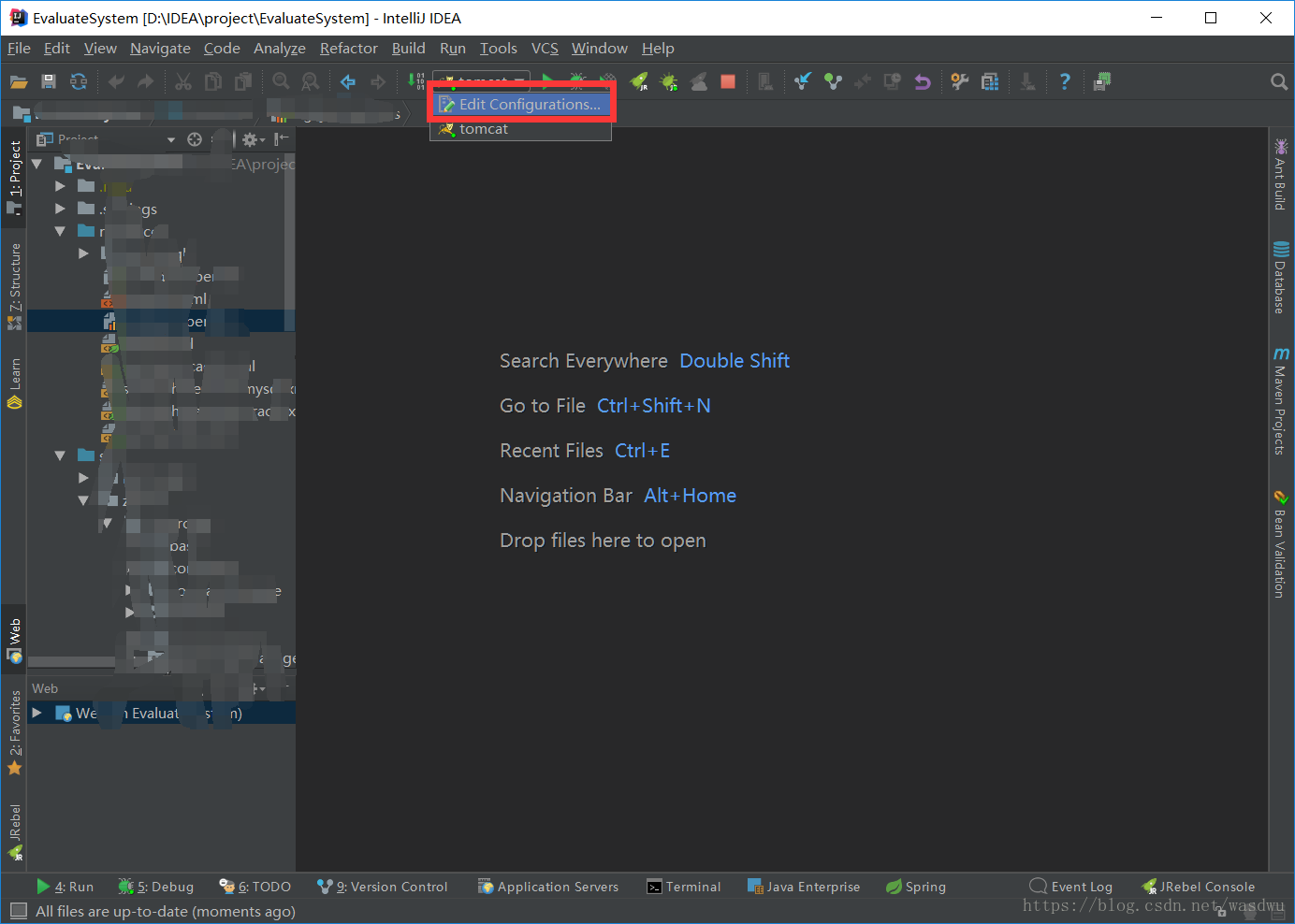The image size is (1295, 924).
Task: Open the Terminal bottom tab
Action: 684,887
